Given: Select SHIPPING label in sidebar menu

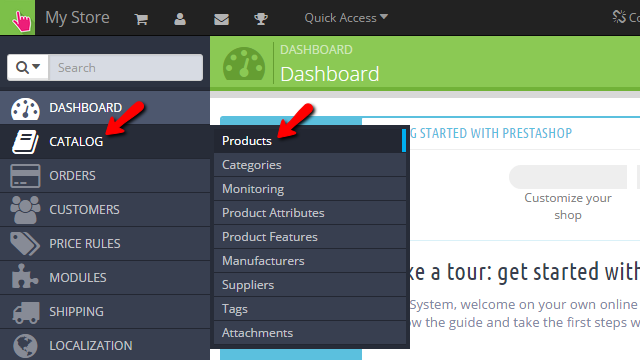Looking at the screenshot, I should [x=76, y=311].
